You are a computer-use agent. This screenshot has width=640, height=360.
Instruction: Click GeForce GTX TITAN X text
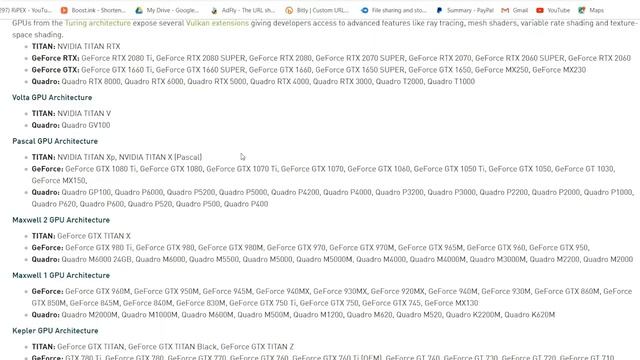(x=94, y=236)
